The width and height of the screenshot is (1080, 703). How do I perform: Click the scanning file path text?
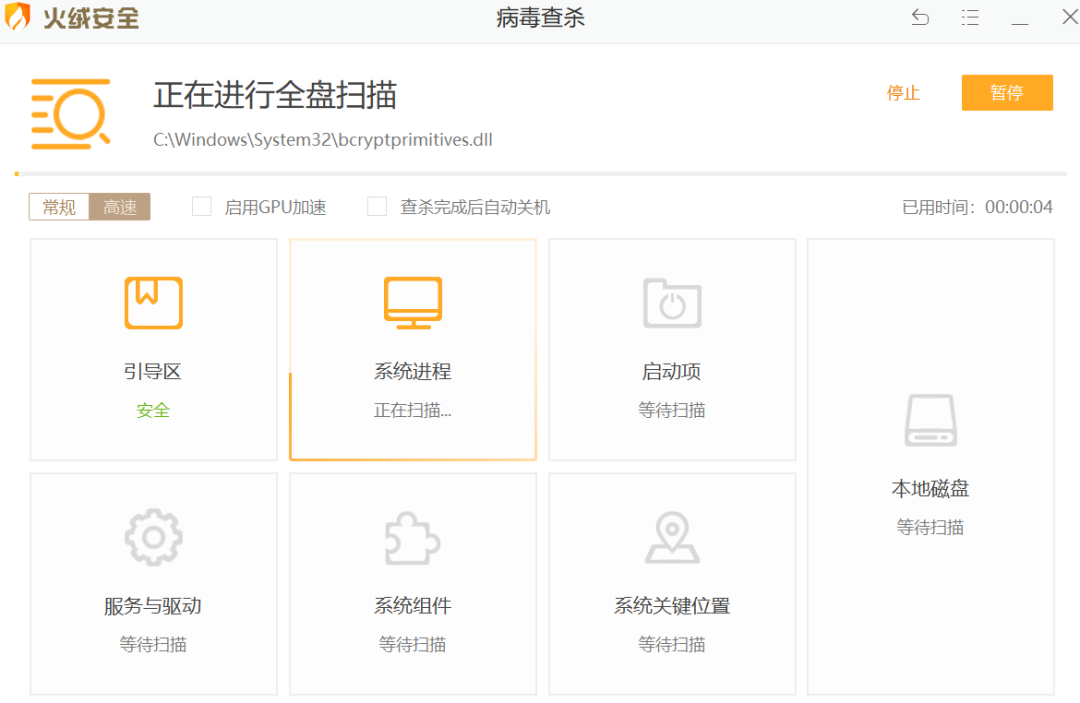[x=322, y=140]
